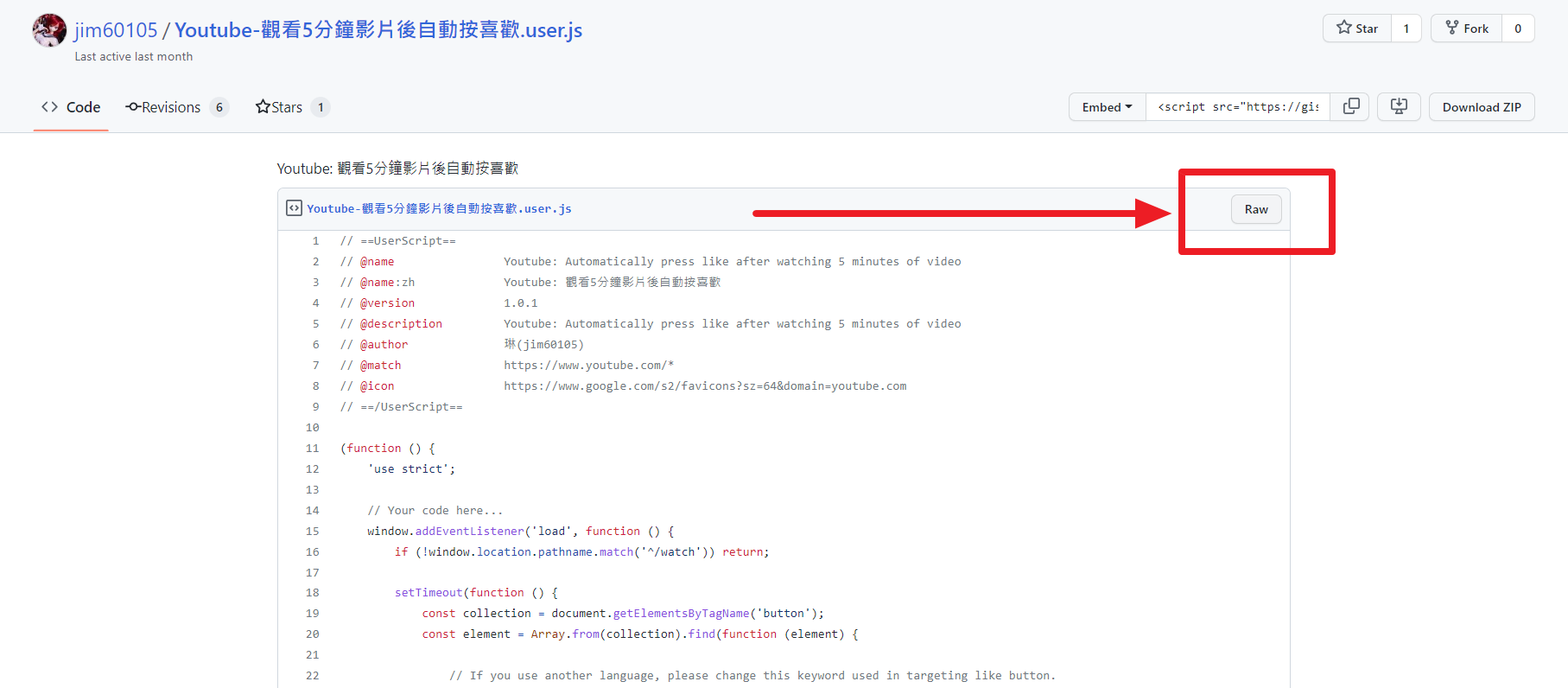Open the jim60105 profile link

coord(116,30)
